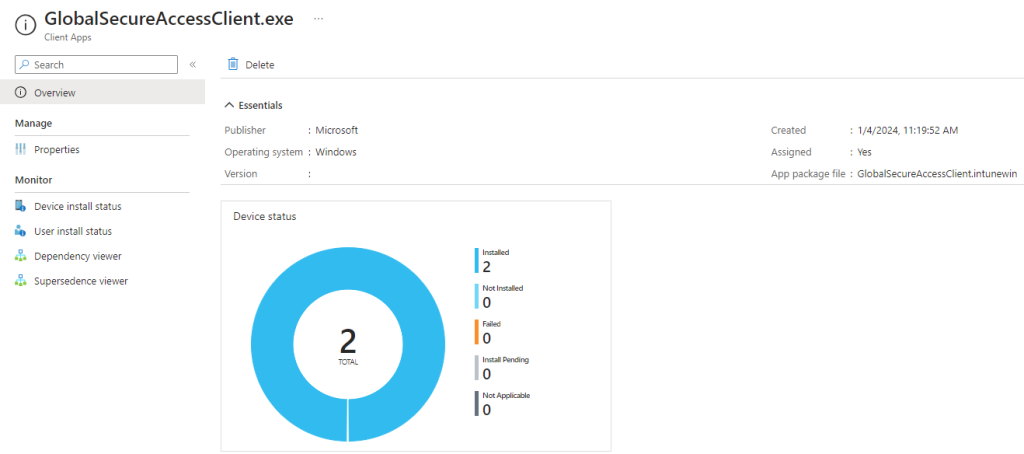The image size is (1024, 454).
Task: Click the Failed legend label
Action: tap(491, 323)
